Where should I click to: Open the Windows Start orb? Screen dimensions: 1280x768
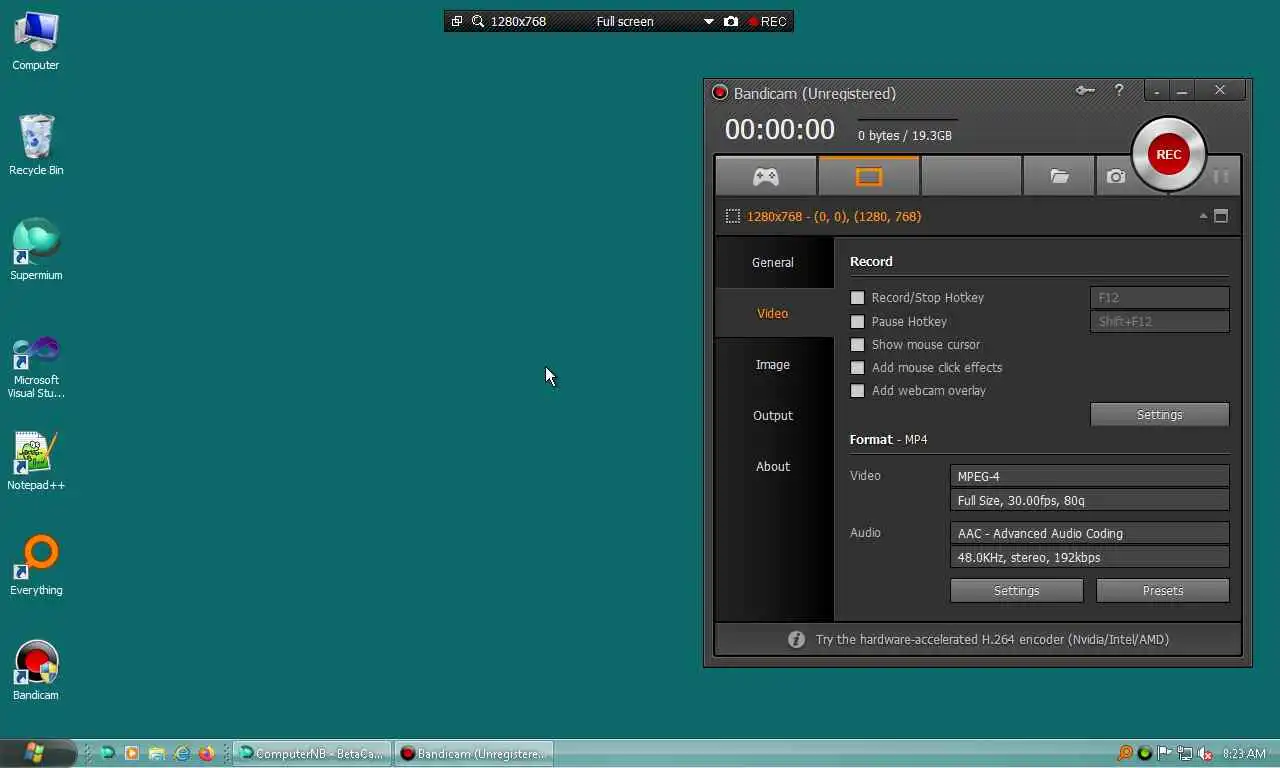point(36,752)
